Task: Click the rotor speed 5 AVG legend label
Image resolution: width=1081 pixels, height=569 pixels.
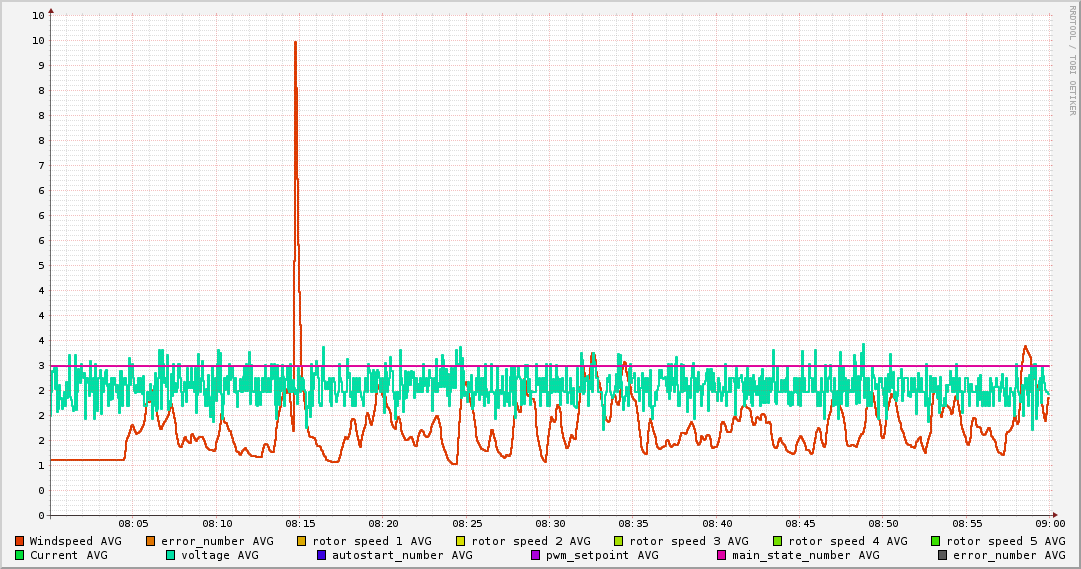Action: pos(1006,541)
